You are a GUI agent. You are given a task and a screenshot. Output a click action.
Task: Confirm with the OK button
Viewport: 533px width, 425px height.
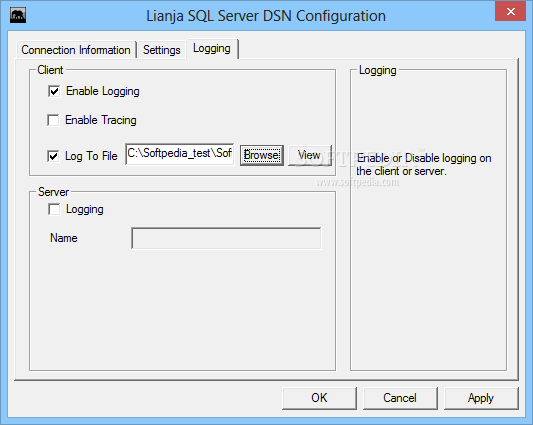tap(319, 398)
